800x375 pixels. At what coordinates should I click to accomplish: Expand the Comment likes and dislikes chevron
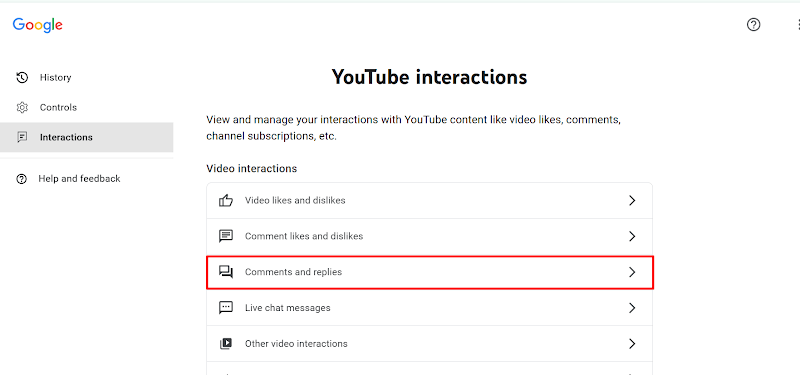(632, 236)
